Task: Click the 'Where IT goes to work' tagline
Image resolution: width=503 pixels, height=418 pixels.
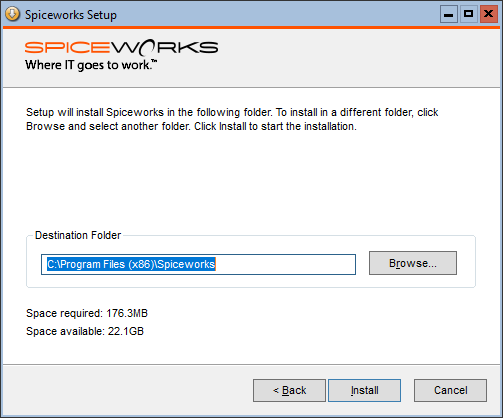Action: [x=91, y=65]
